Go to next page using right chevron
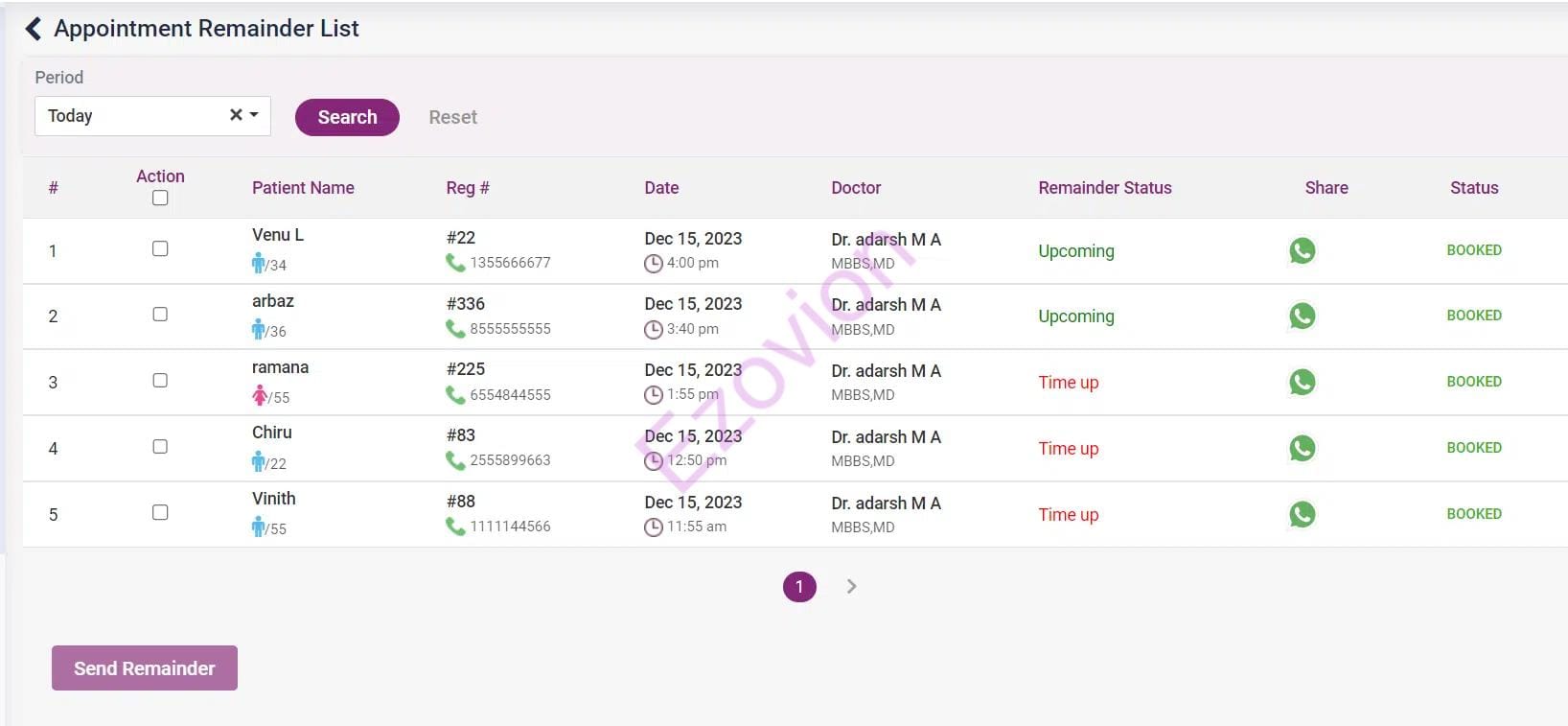 (x=851, y=586)
